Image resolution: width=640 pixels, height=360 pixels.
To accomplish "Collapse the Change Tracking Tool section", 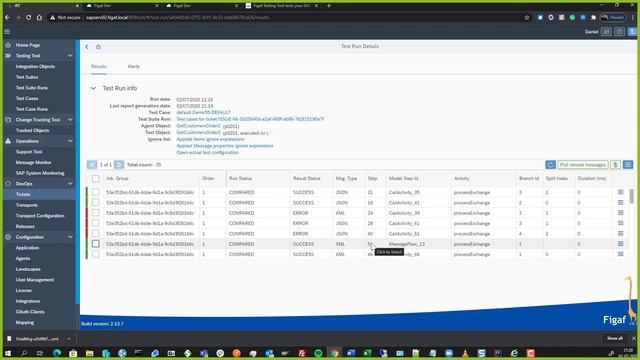I will (70, 120).
